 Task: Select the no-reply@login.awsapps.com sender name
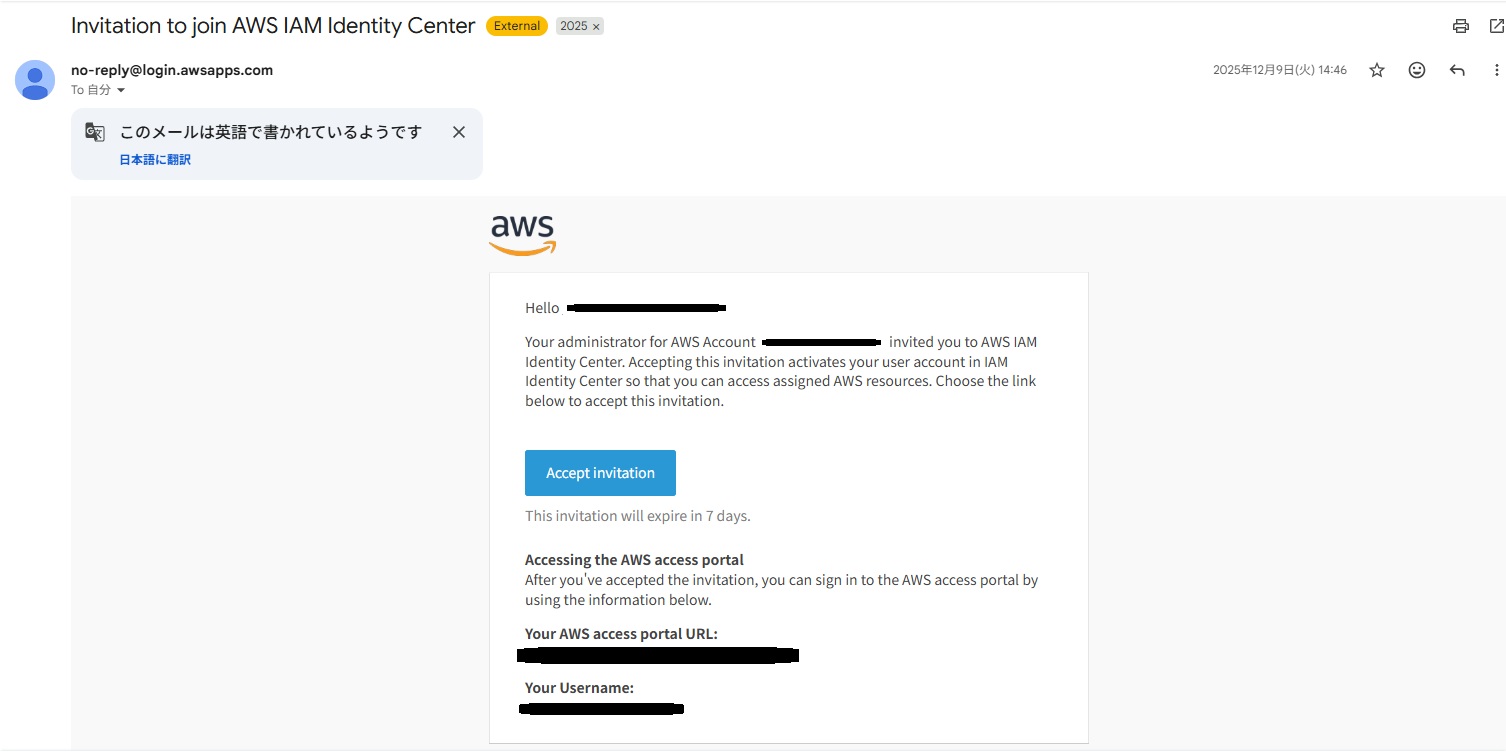[172, 70]
